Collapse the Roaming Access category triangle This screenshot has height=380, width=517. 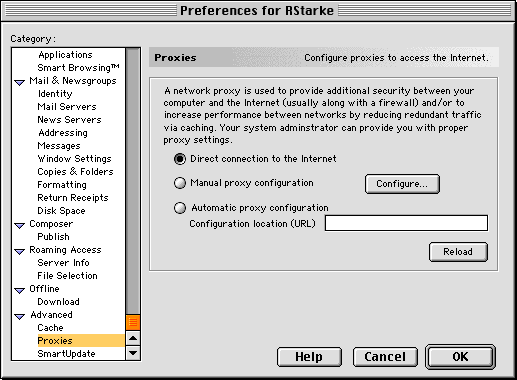coord(20,251)
